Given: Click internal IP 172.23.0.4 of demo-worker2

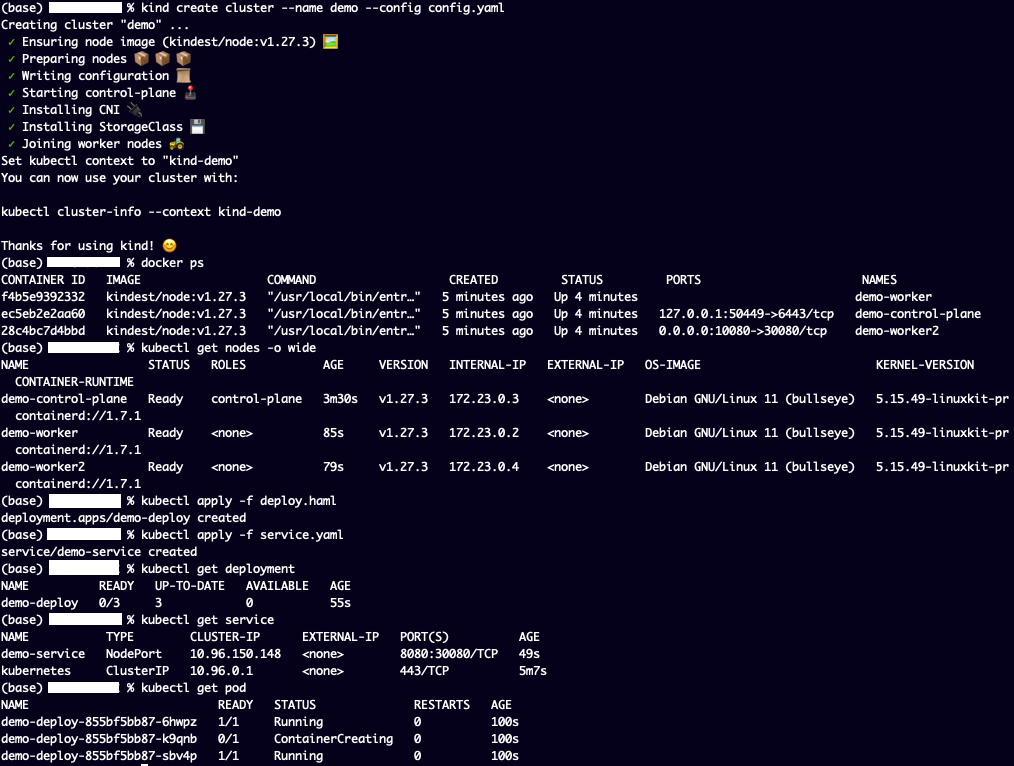Looking at the screenshot, I should coord(484,467).
